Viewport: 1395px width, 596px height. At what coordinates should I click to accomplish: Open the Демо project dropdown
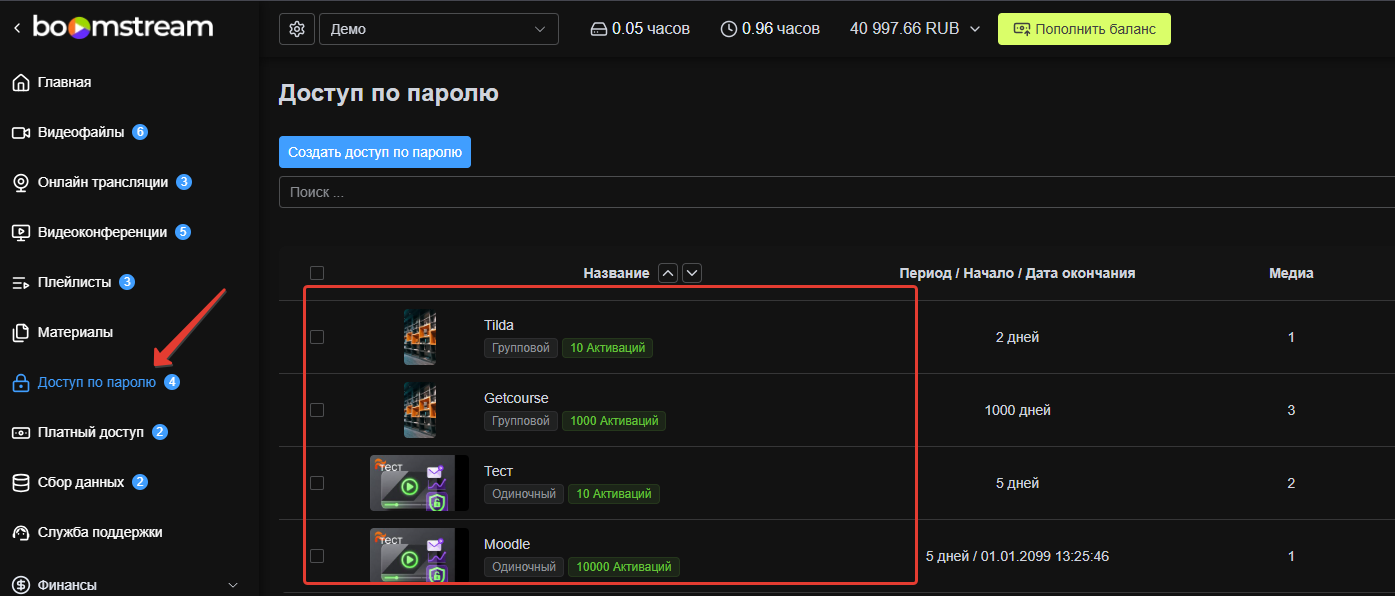click(438, 29)
